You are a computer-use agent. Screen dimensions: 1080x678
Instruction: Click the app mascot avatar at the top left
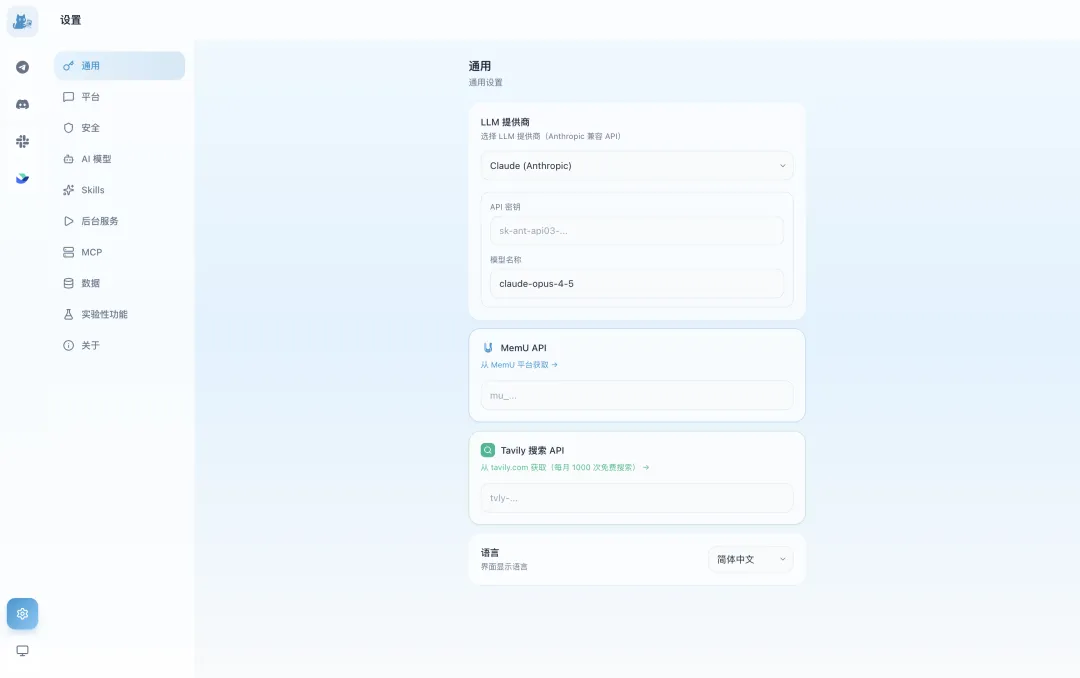tap(22, 20)
